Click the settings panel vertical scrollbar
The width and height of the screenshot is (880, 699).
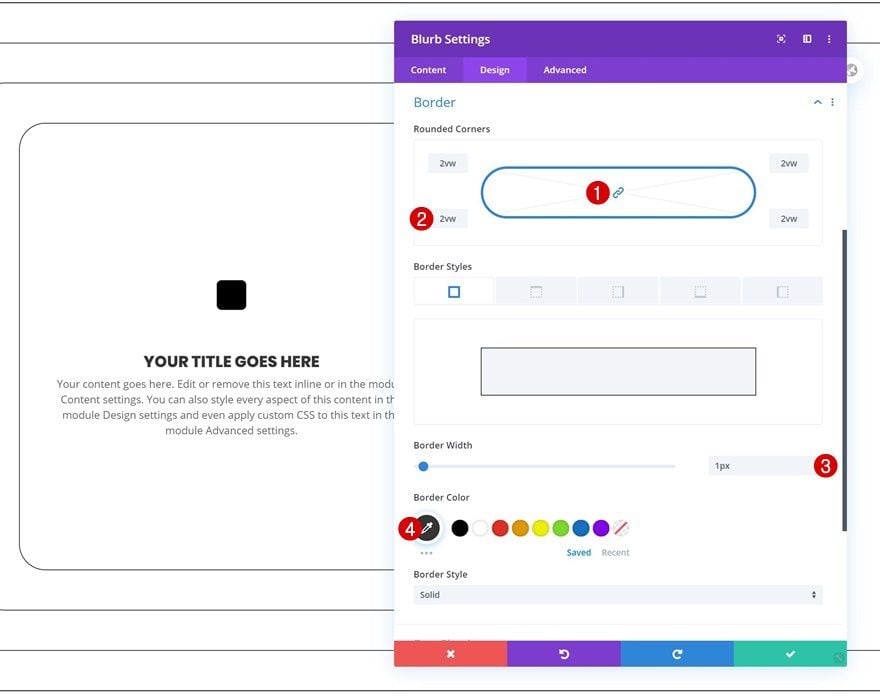[x=844, y=380]
